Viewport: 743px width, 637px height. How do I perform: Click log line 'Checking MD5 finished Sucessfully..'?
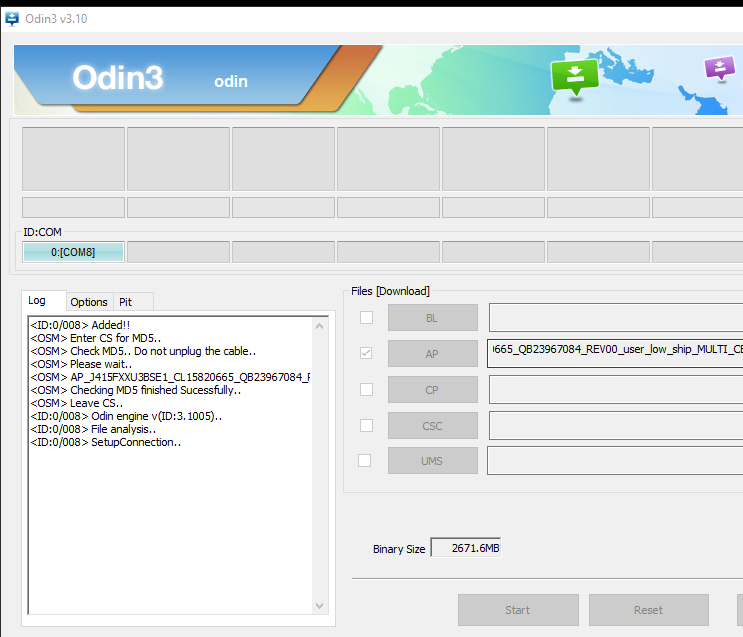pyautogui.click(x=136, y=390)
